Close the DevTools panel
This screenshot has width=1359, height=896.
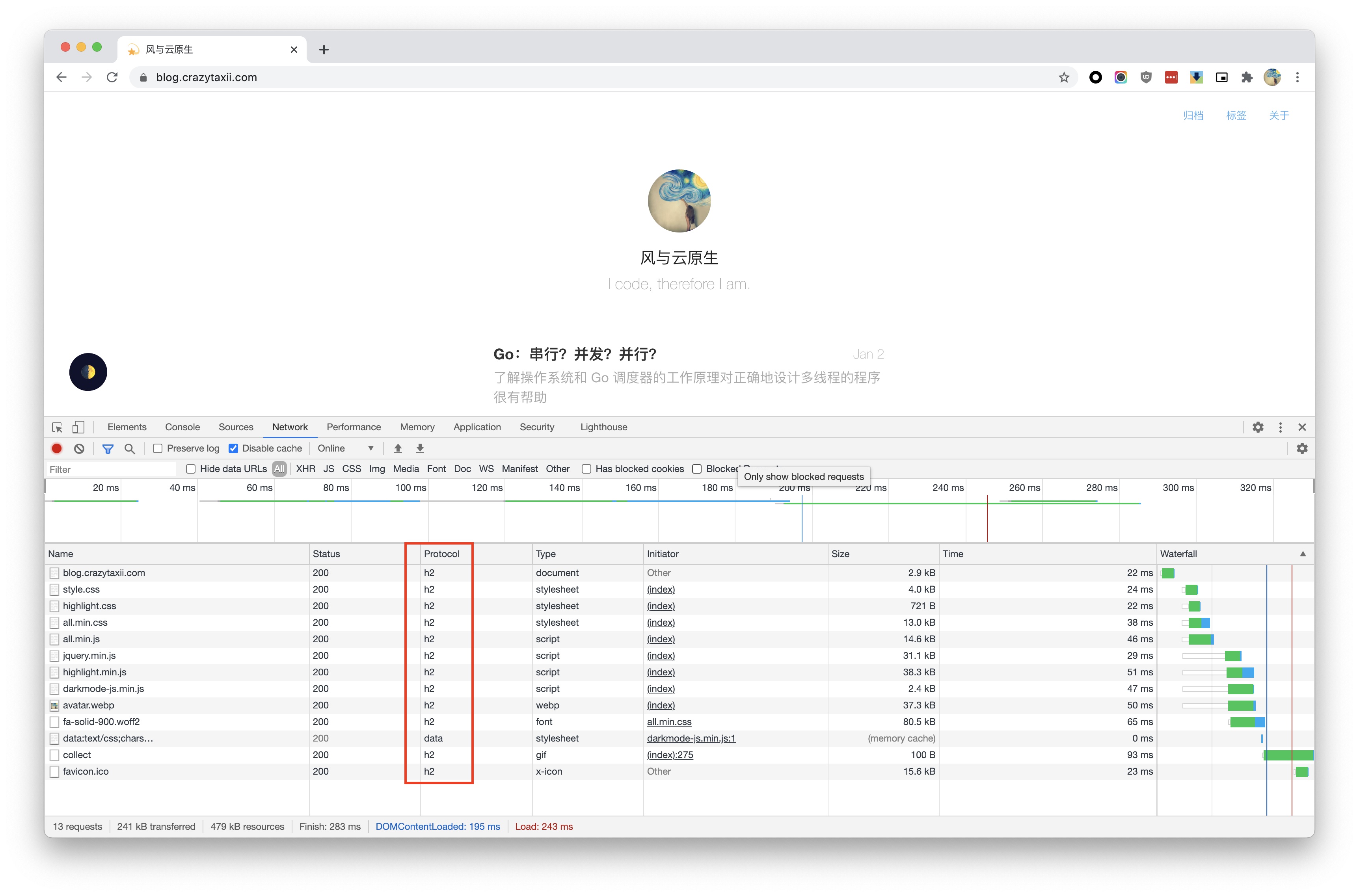click(1302, 427)
